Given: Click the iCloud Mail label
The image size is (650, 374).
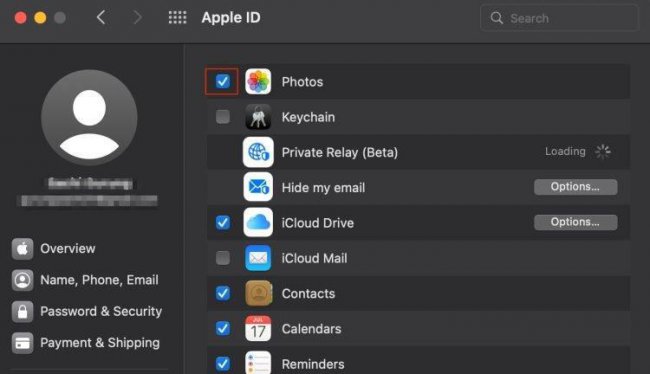Looking at the screenshot, I should 314,258.
